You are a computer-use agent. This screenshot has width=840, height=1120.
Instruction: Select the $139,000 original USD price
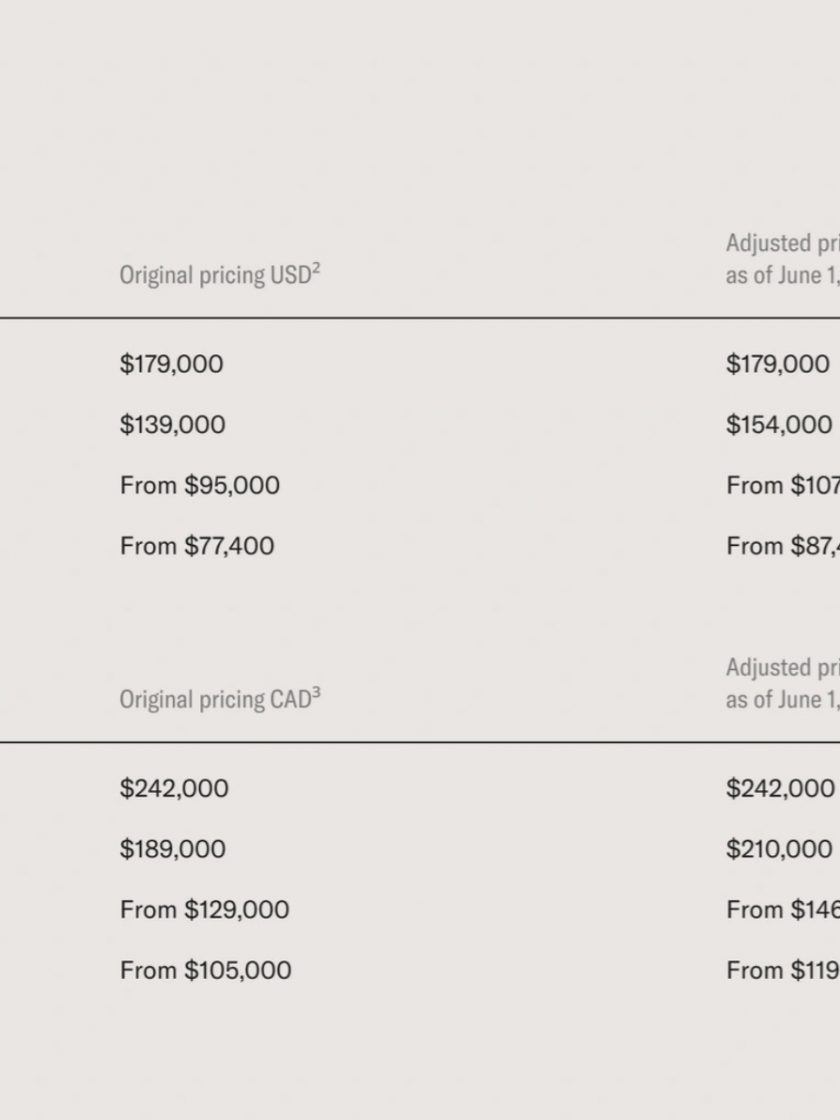click(172, 425)
